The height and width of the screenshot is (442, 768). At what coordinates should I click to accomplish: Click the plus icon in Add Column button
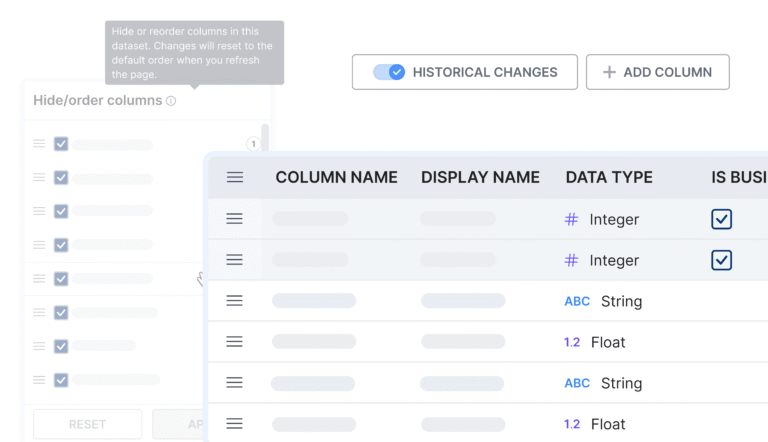click(x=609, y=72)
